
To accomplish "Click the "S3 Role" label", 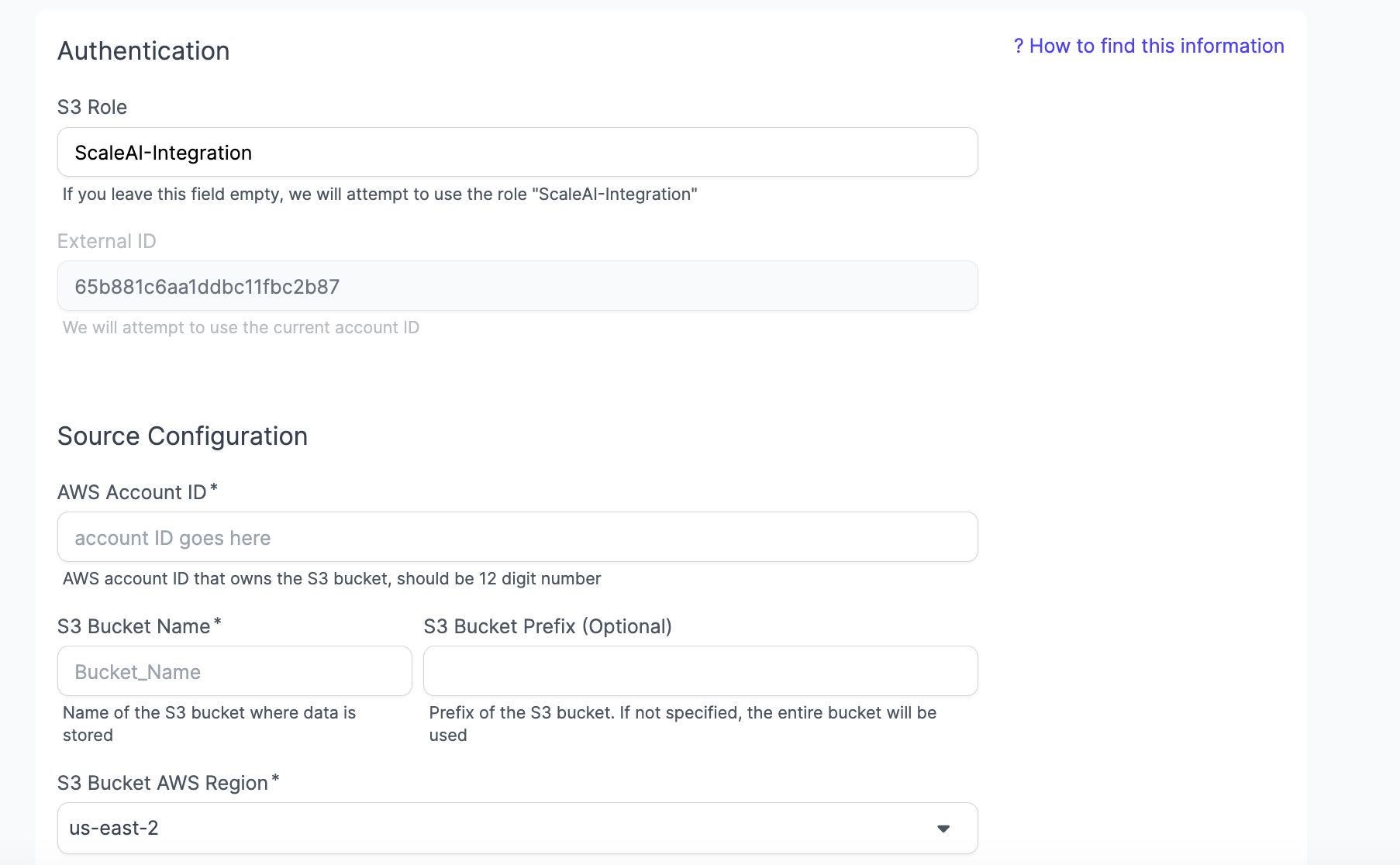I will (x=92, y=107).
